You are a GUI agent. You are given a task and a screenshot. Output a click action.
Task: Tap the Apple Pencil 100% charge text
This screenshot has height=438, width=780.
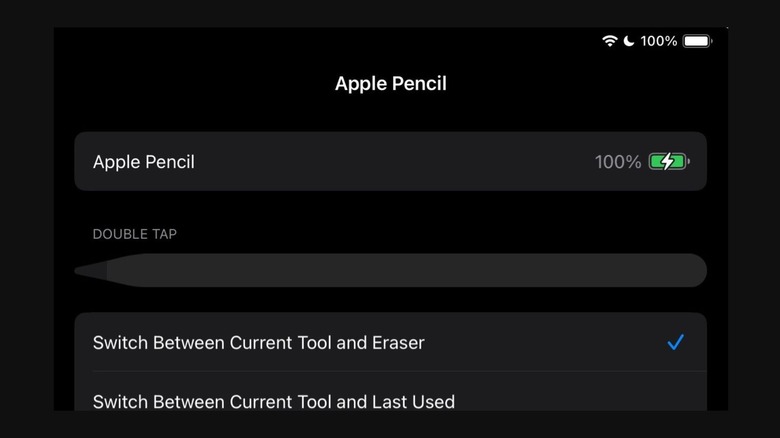[x=617, y=161]
